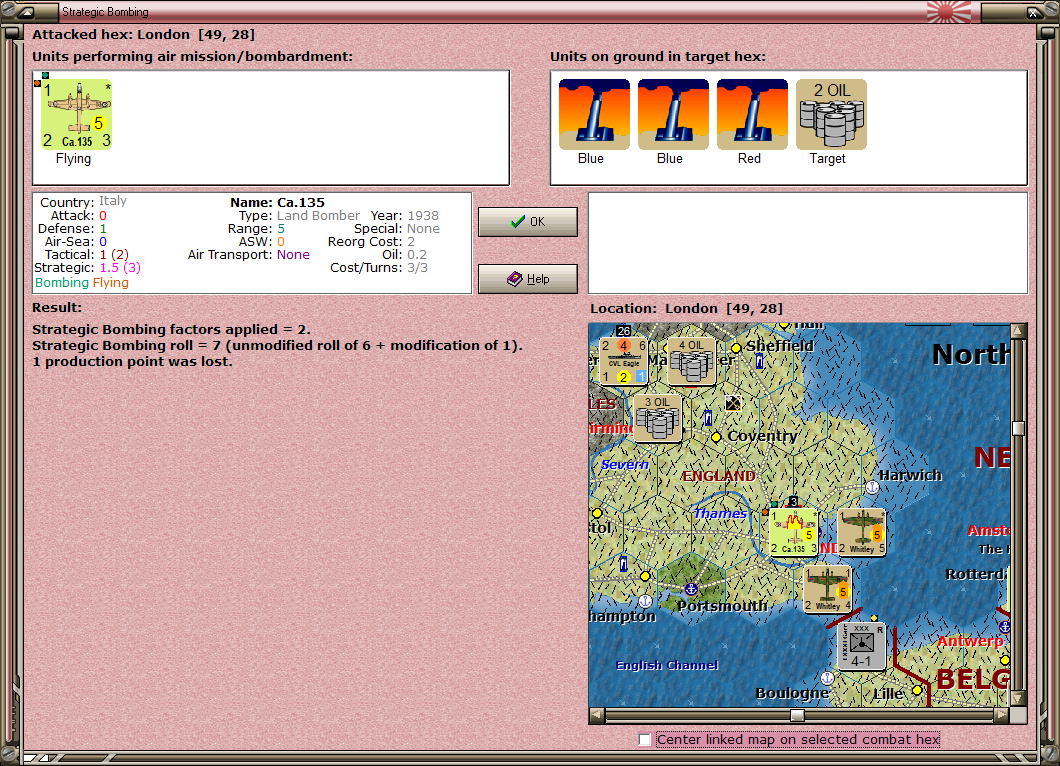This screenshot has width=1060, height=766.
Task: Click the map scroll down arrow
Action: [x=1018, y=698]
